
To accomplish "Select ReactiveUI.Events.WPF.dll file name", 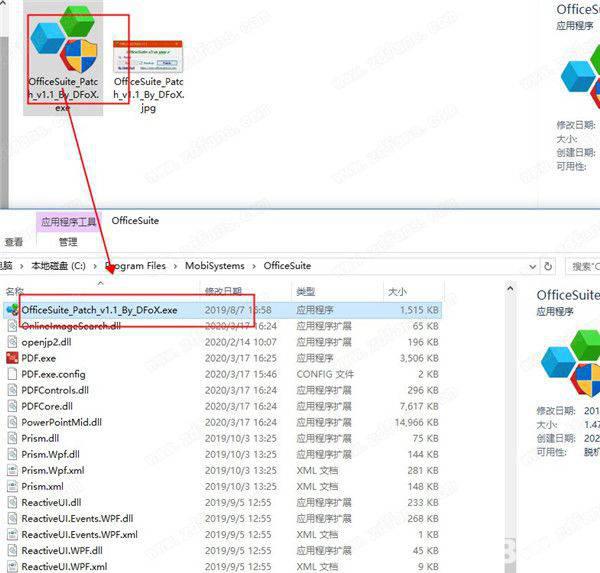I will click(x=77, y=519).
